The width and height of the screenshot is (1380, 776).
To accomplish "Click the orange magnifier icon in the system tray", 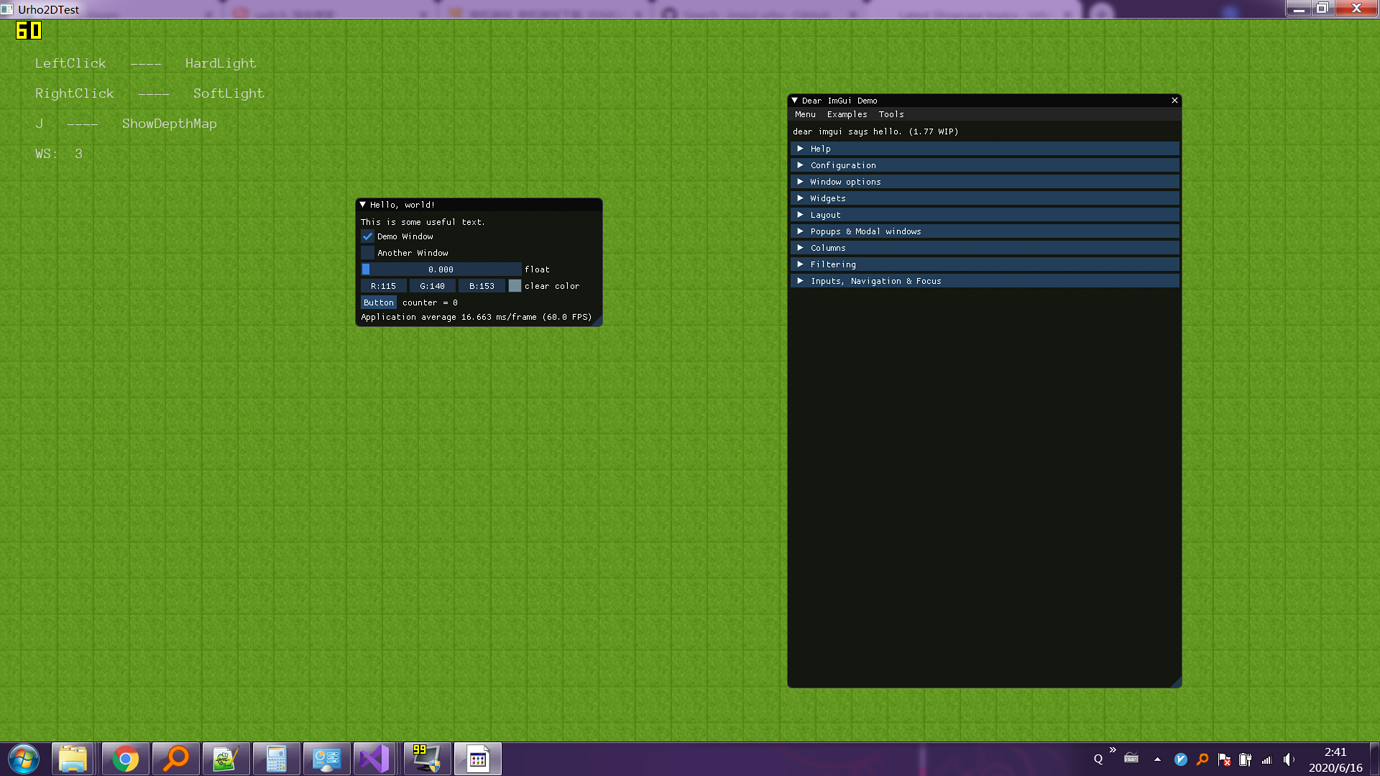I will point(1202,760).
